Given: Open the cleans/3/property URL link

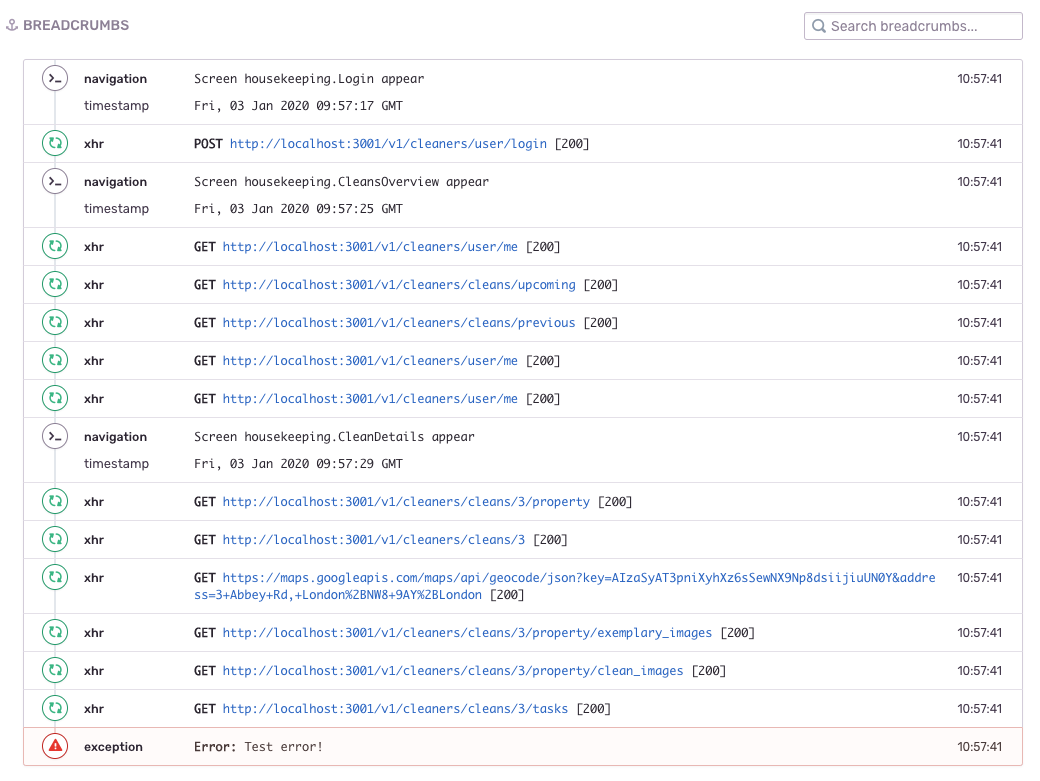Looking at the screenshot, I should [406, 502].
